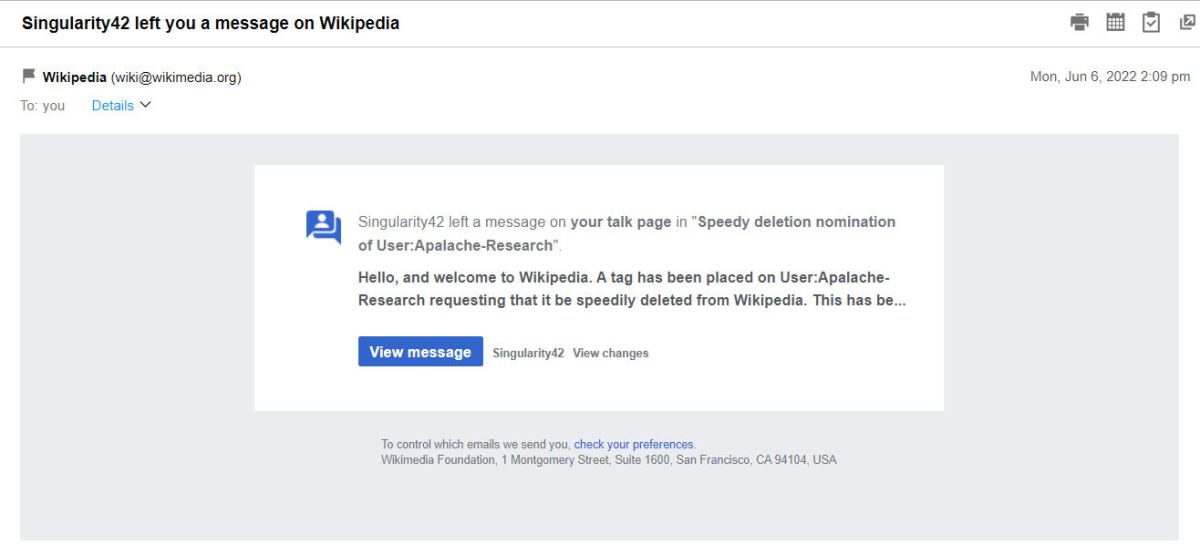The width and height of the screenshot is (1200, 545).
Task: Click the sender name Wikipedia
Action: [74, 77]
